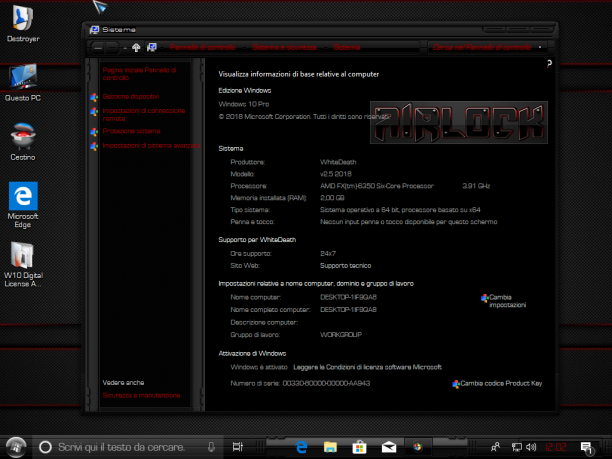This screenshot has height=459, width=612.
Task: Click the WORKGROUP value
Action: pos(341,334)
